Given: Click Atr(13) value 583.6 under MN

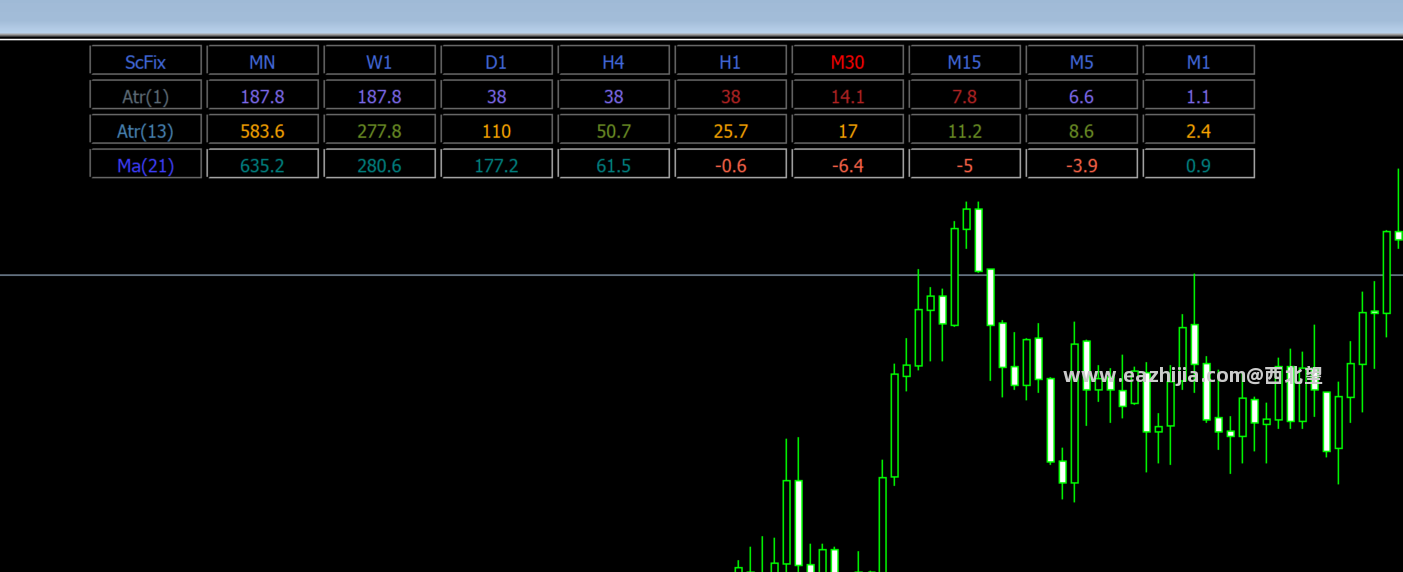Looking at the screenshot, I should (263, 129).
